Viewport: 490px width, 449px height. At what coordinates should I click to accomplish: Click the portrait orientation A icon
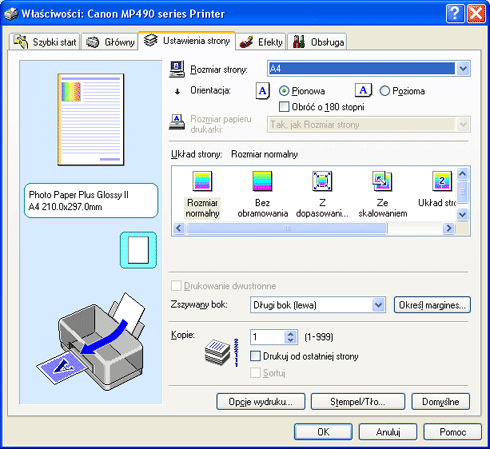click(263, 91)
